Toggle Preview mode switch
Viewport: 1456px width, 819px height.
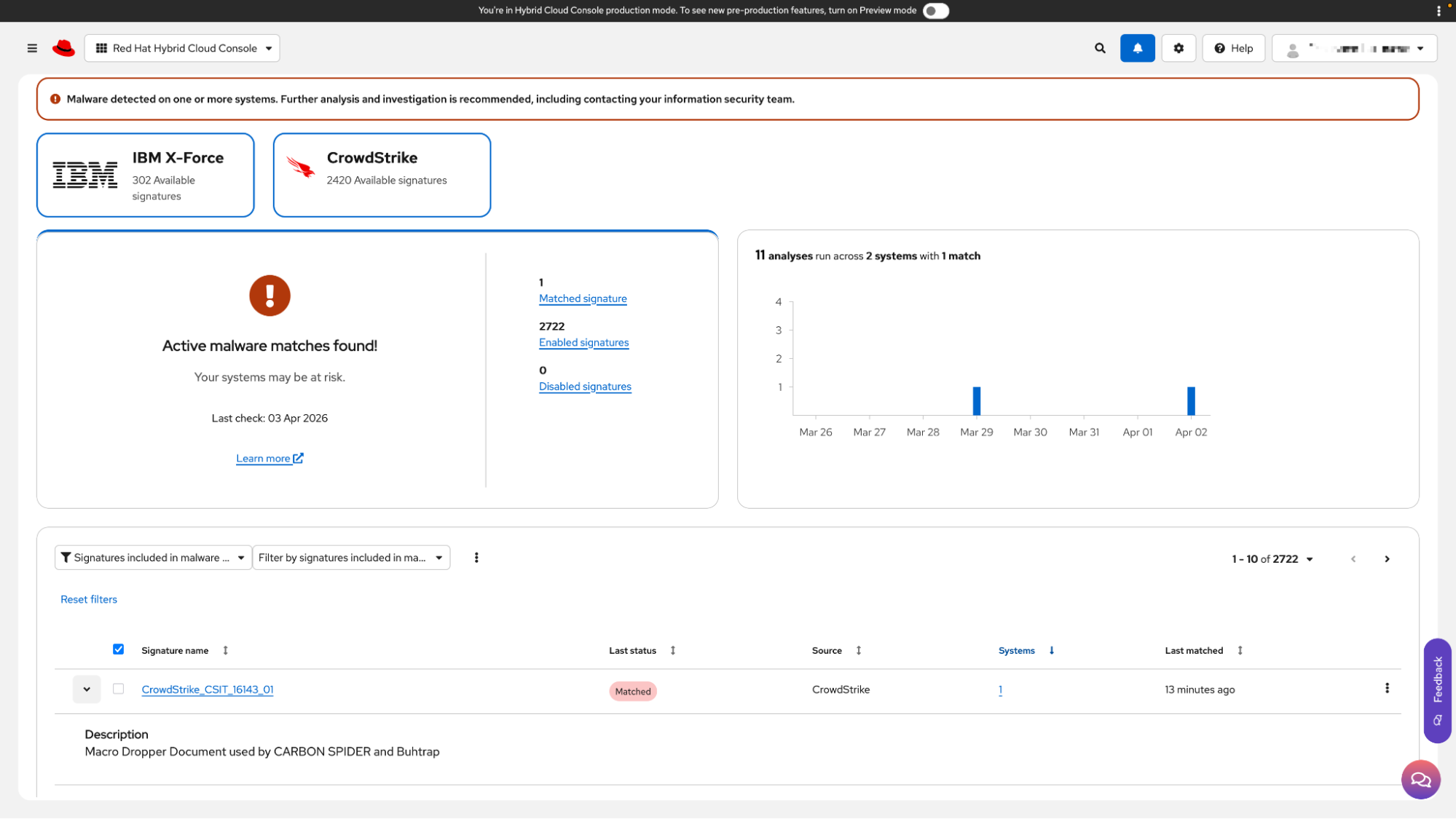[935, 11]
